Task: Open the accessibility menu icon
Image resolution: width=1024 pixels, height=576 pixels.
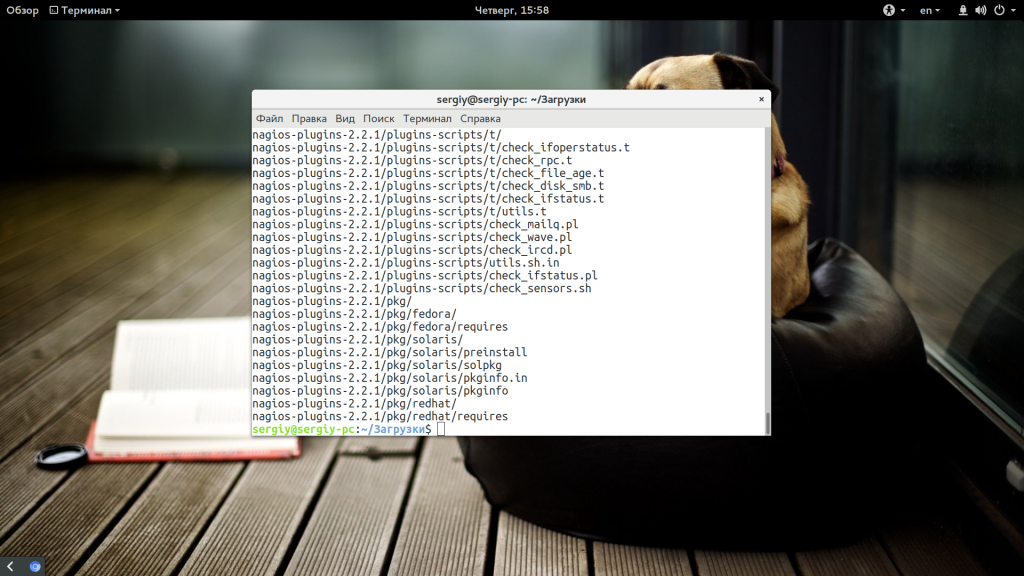Action: [889, 10]
